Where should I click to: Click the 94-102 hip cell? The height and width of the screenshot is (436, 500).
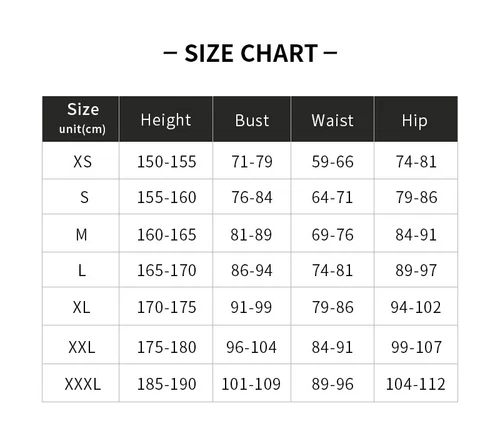pos(416,307)
